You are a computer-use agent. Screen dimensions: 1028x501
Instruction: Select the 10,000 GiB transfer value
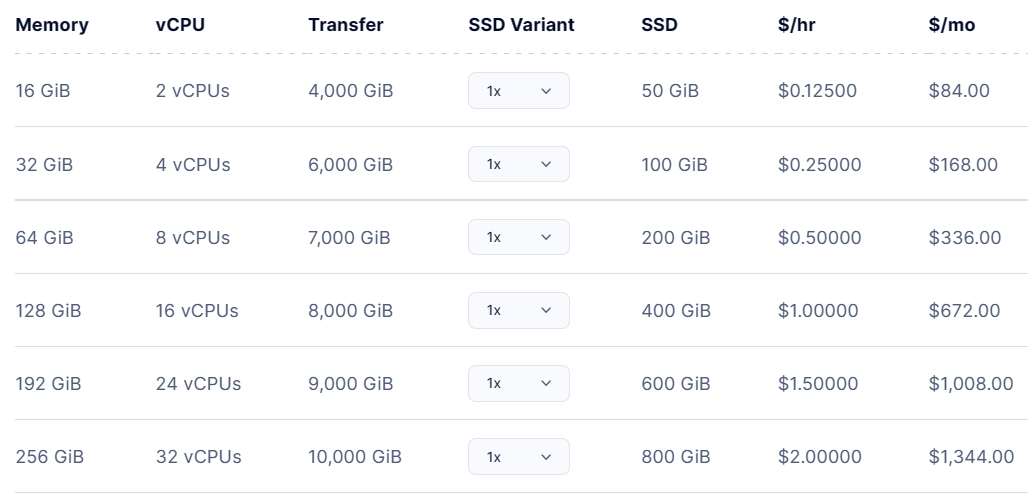click(354, 457)
